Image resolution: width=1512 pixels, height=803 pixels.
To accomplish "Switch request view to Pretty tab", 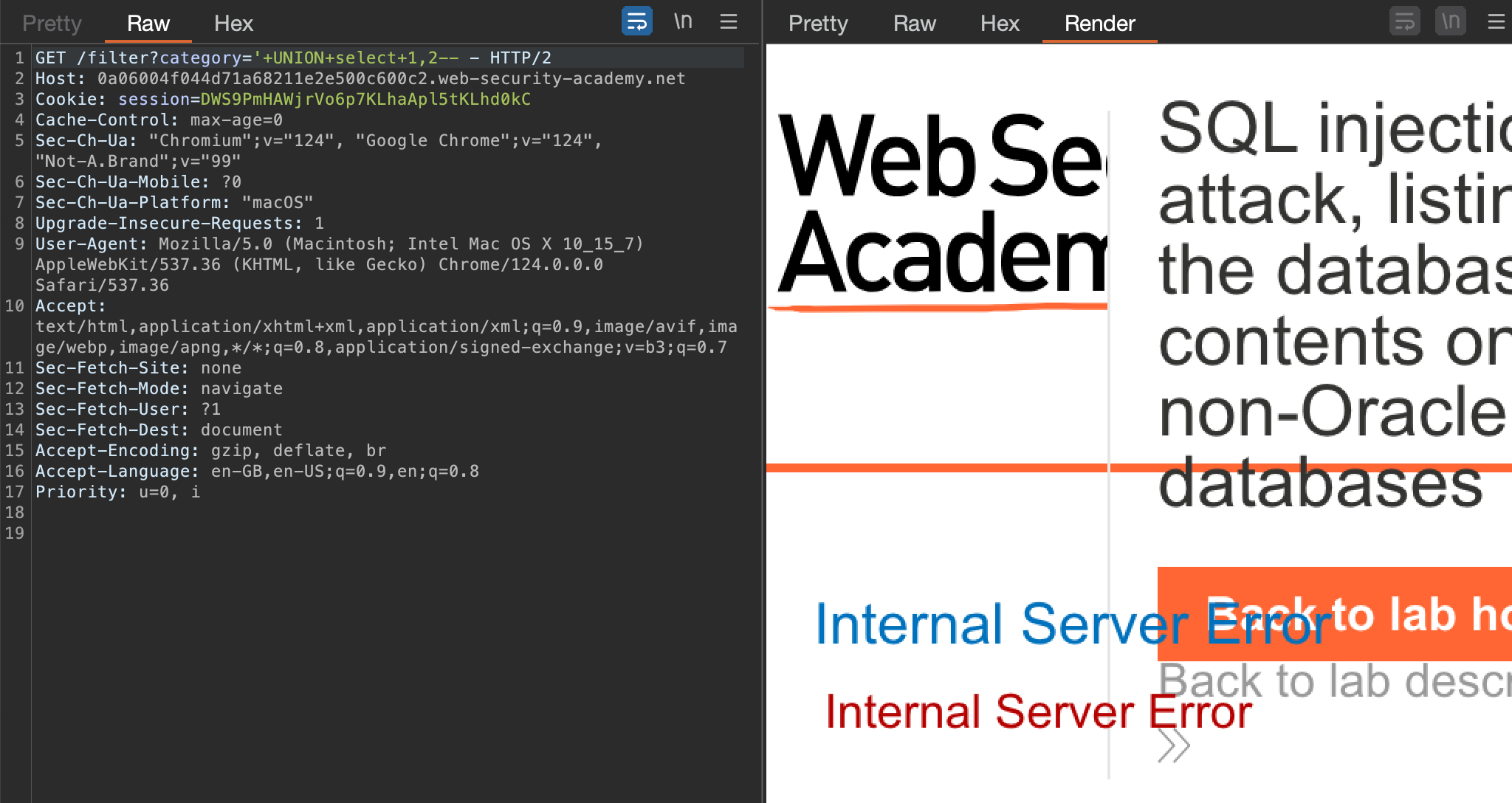I will 52,24.
